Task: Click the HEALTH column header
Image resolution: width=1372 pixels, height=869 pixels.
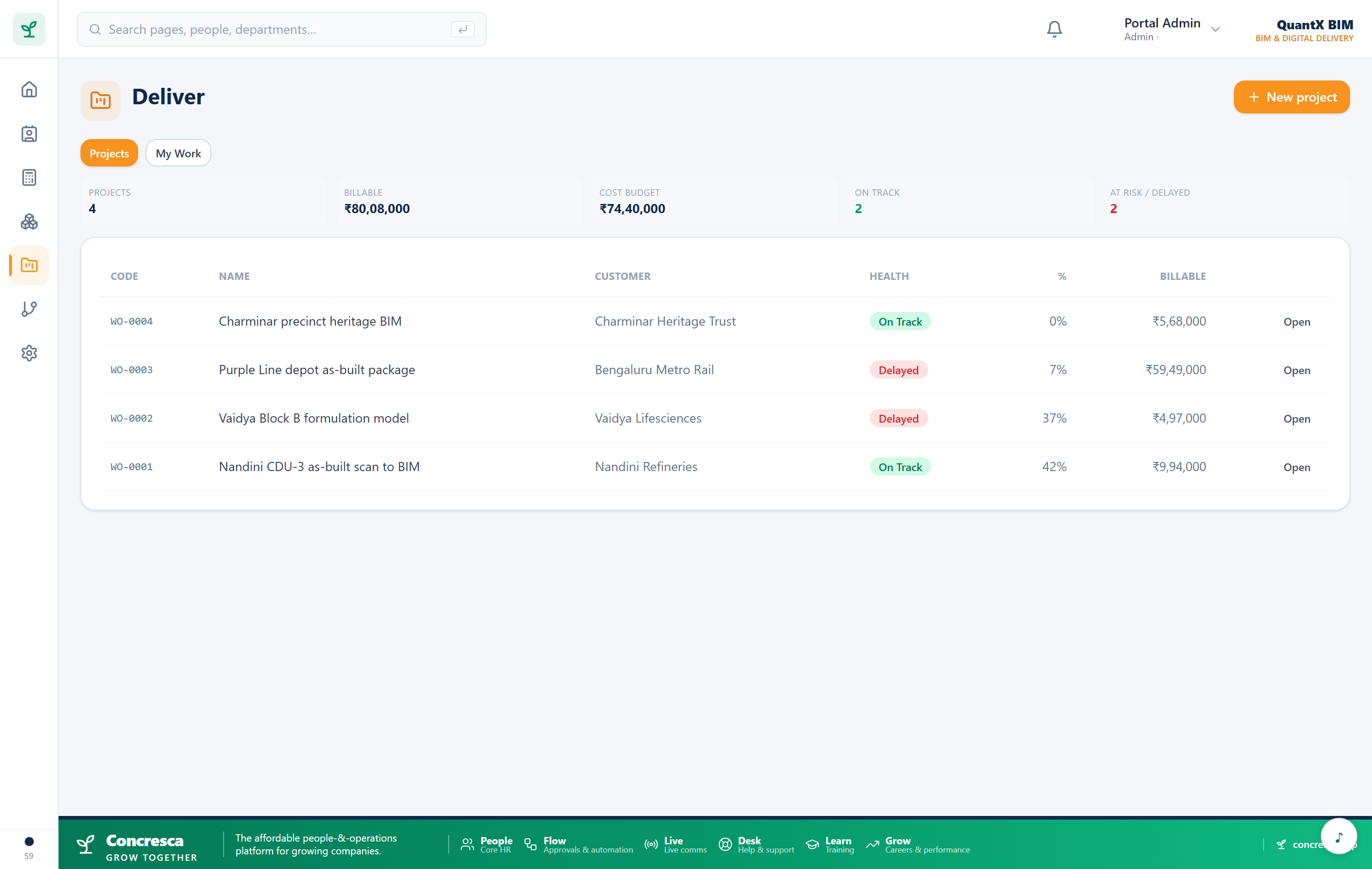Action: (x=889, y=276)
